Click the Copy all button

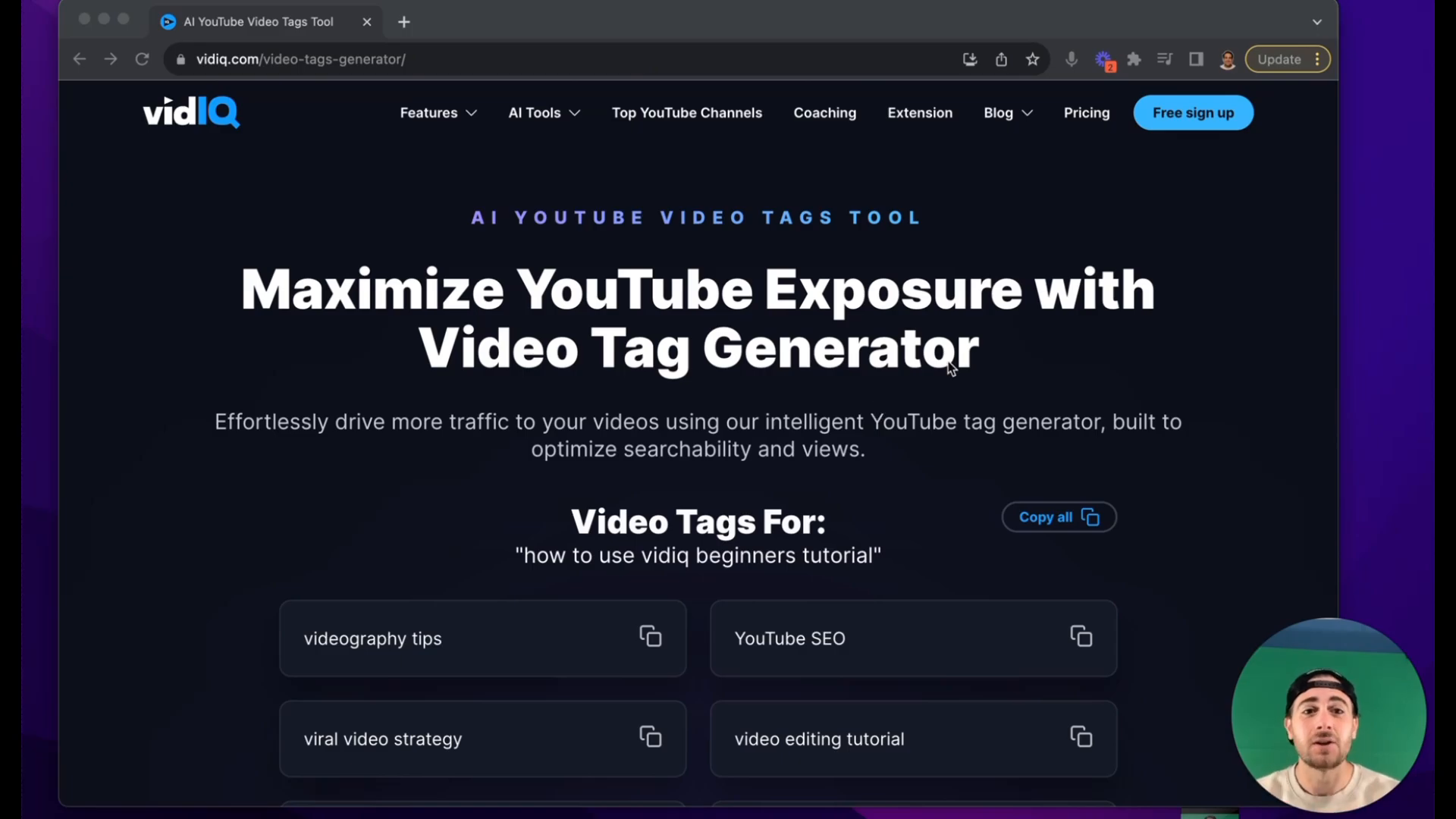tap(1058, 517)
